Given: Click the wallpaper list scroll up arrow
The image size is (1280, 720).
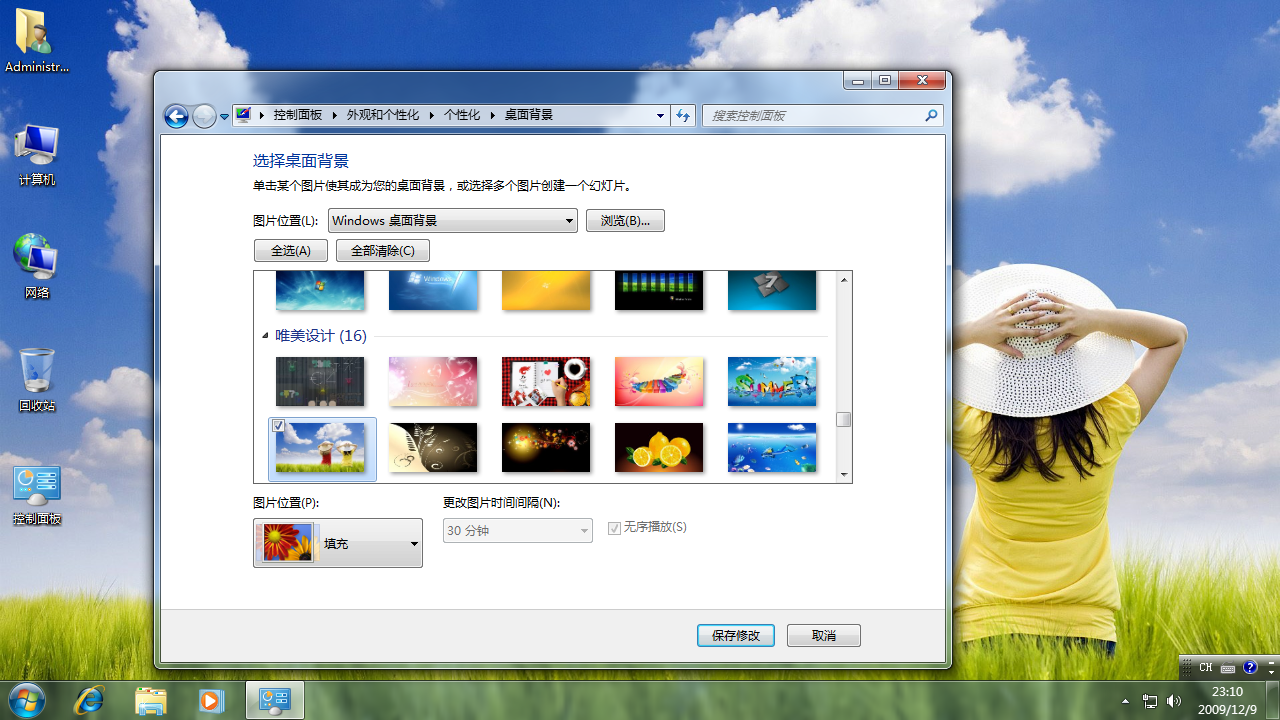Looking at the screenshot, I should pos(844,280).
